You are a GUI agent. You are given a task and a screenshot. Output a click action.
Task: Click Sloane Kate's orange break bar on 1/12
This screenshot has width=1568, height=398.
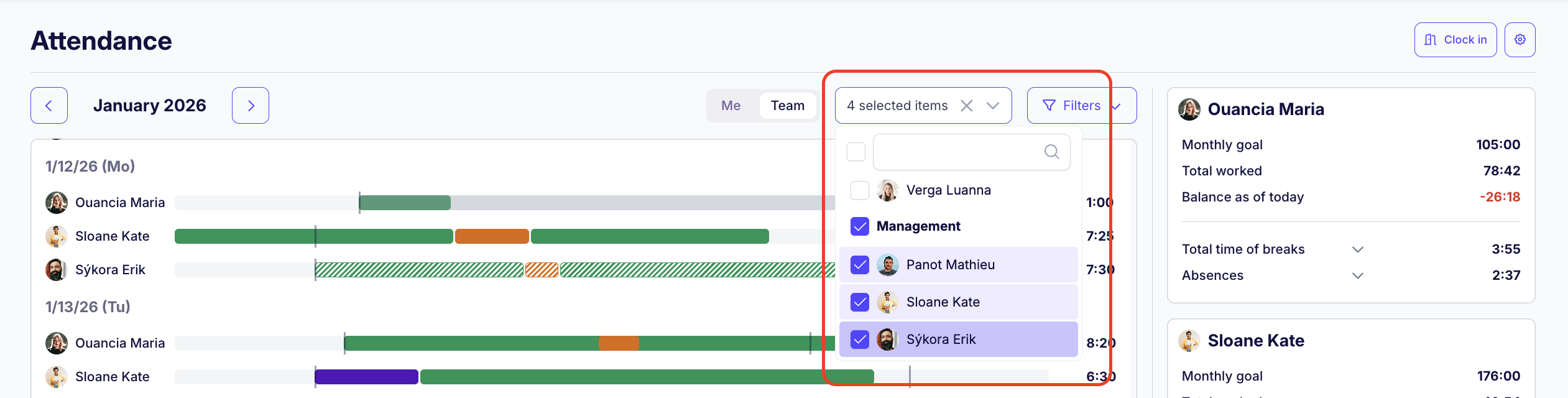492,236
